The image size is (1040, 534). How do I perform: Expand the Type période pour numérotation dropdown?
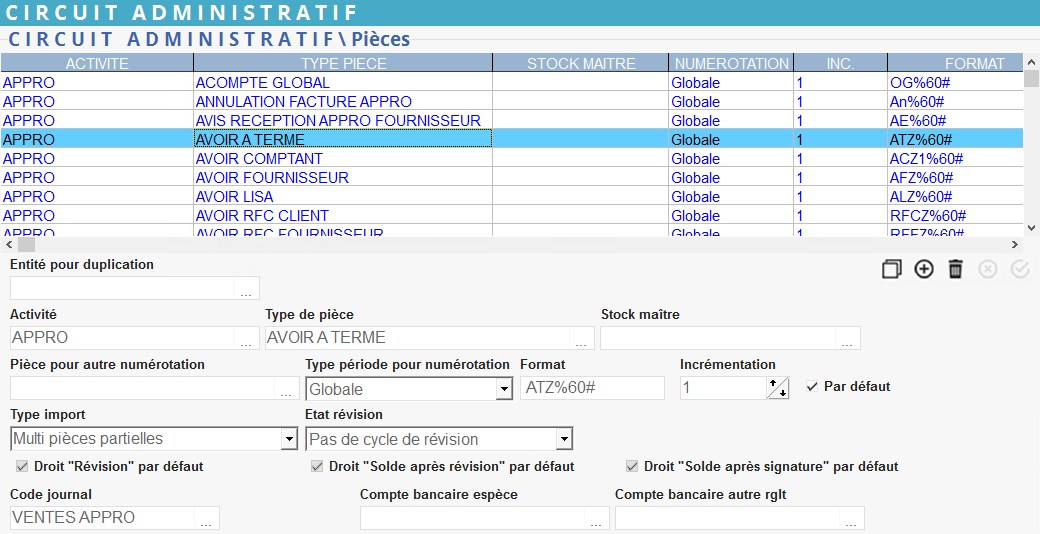(504, 389)
